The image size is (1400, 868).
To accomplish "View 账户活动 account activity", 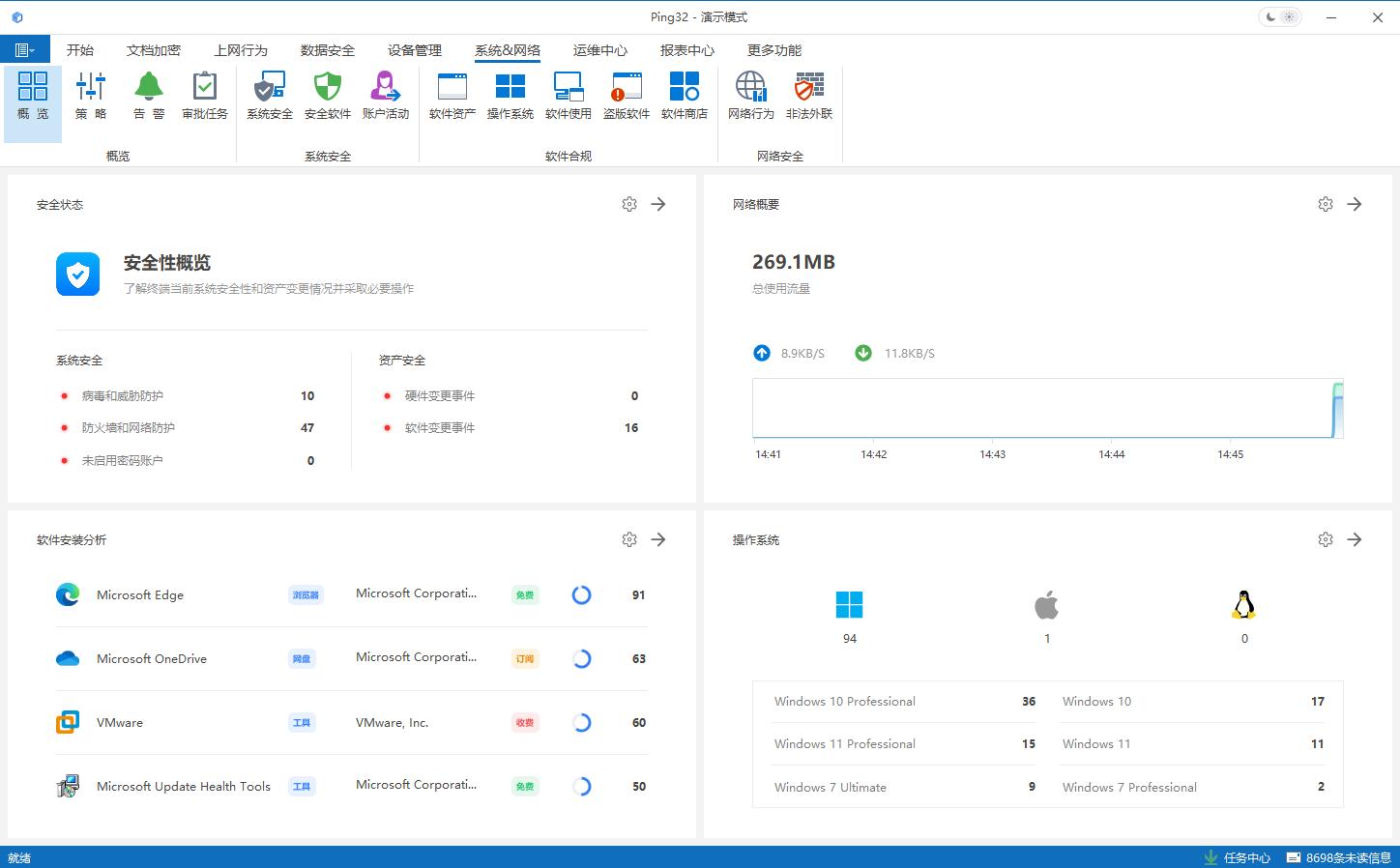I will coord(386,97).
